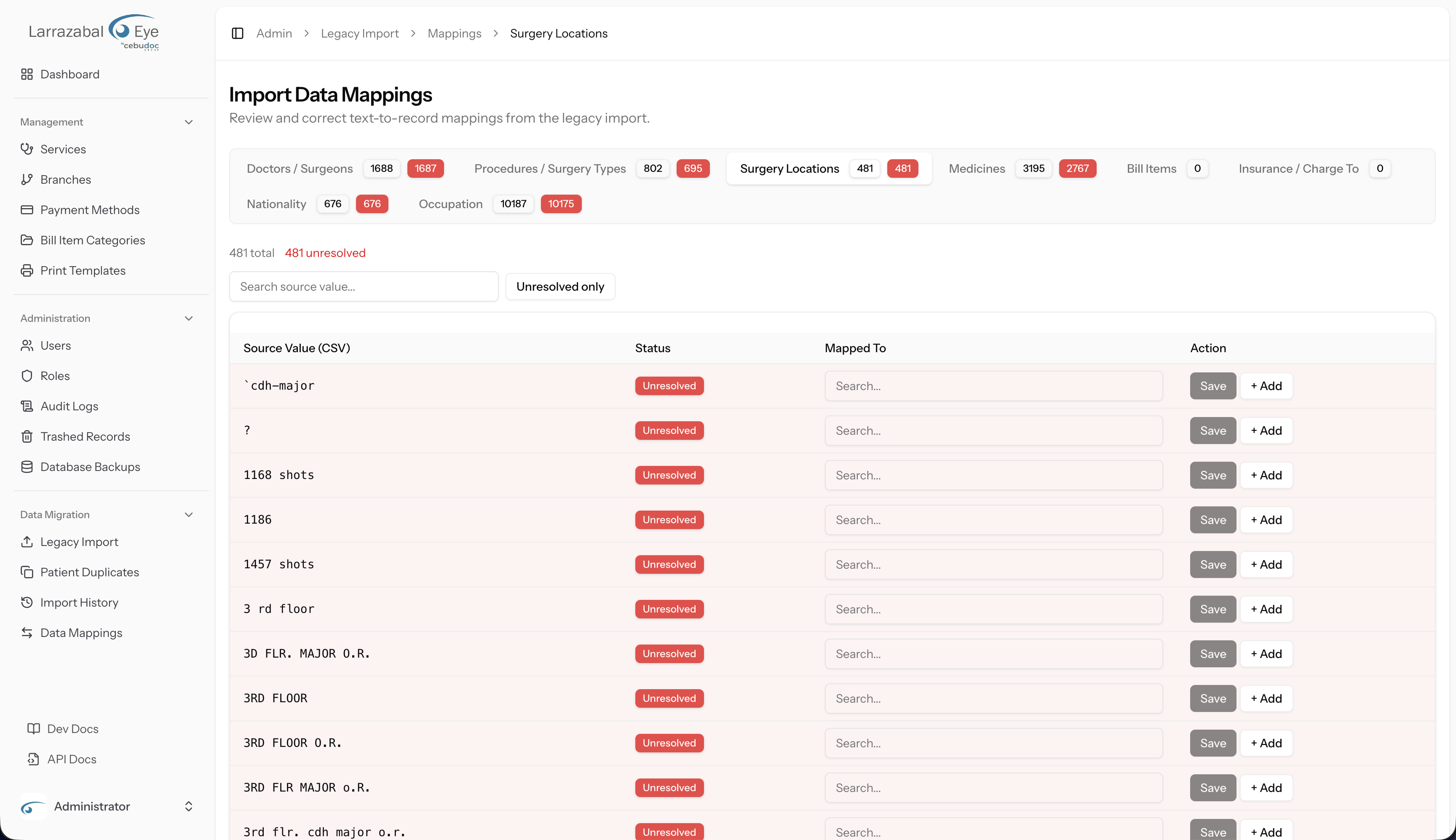Collapse the Administration section
Screen dimensions: 1456x840
(189, 318)
